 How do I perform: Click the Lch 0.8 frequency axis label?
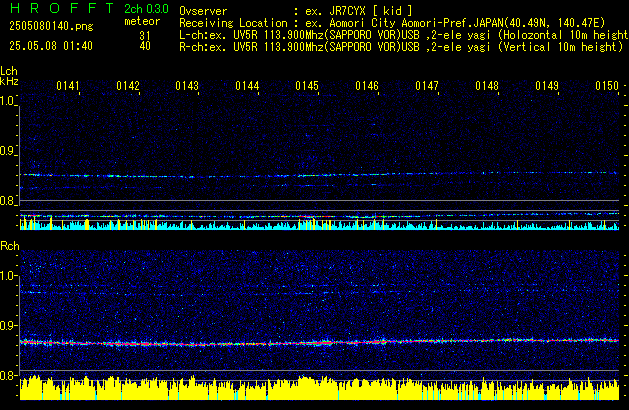[x=8, y=201]
